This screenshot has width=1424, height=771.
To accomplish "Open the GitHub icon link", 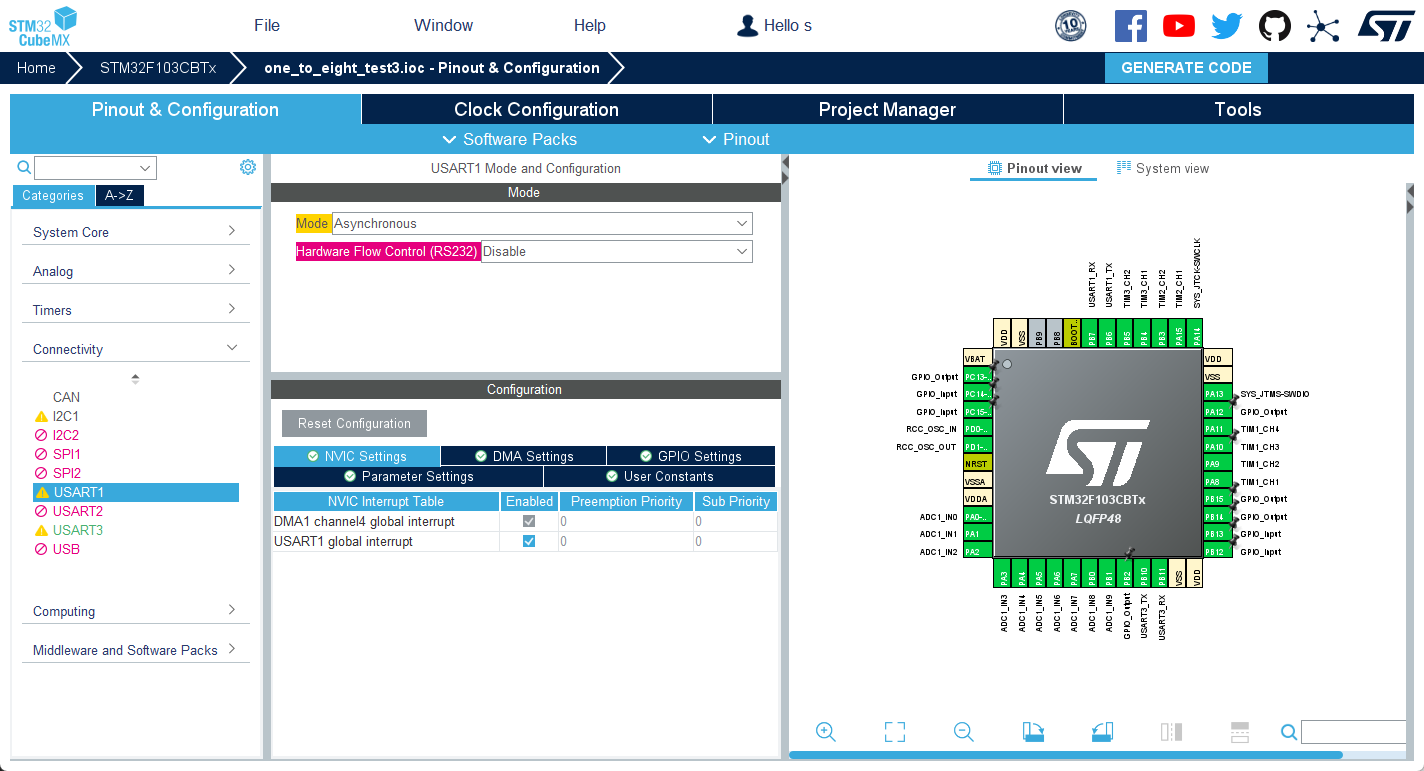I will [1275, 26].
